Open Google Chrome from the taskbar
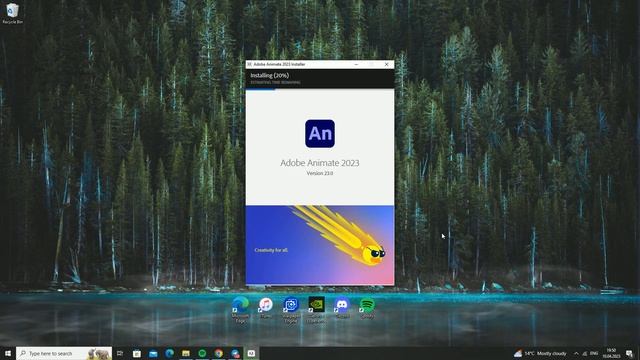 pyautogui.click(x=218, y=353)
